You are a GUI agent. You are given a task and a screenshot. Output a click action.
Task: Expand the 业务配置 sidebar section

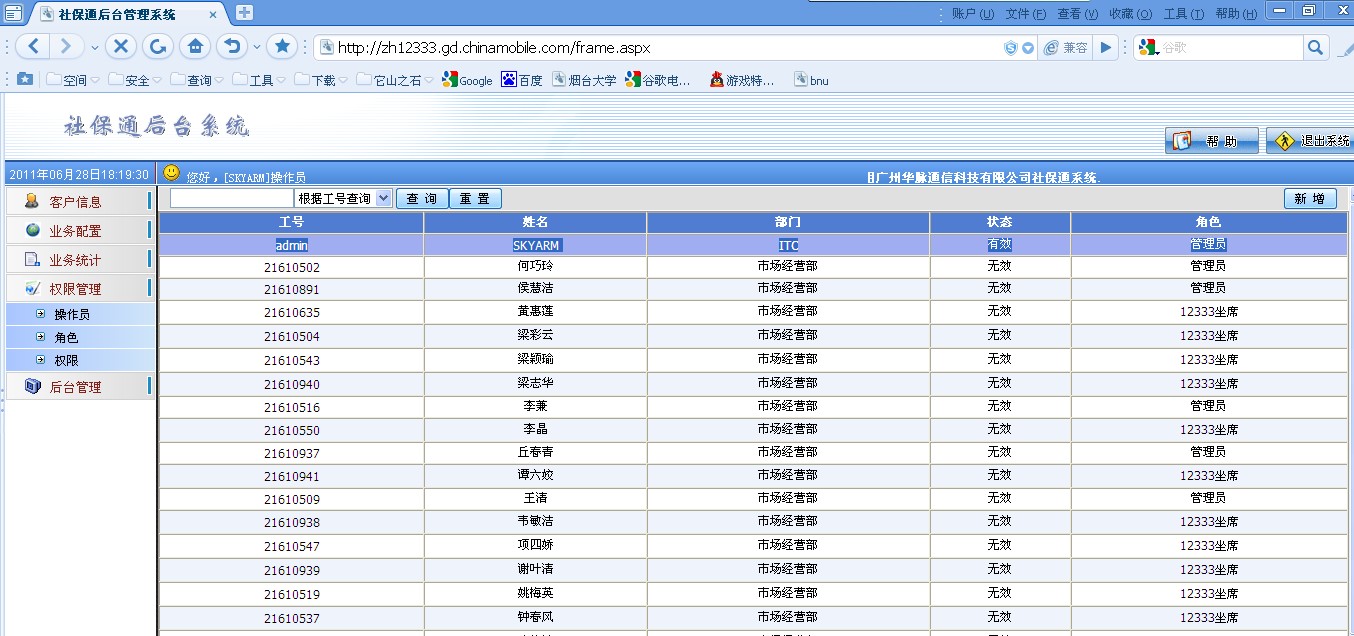pos(78,230)
